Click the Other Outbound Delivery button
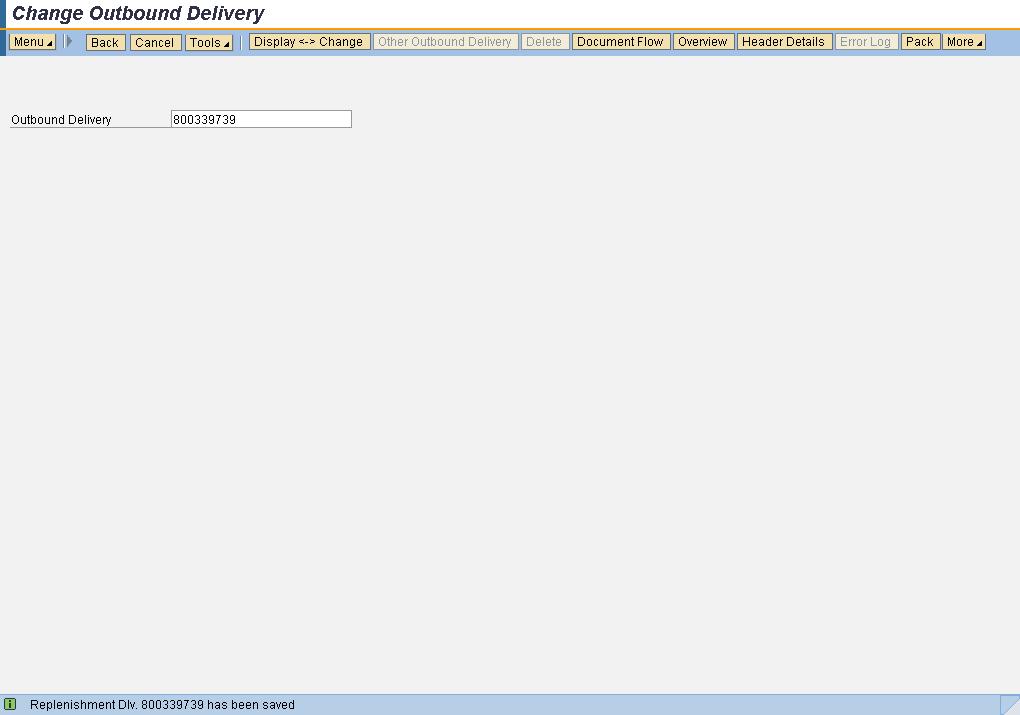1020x715 pixels. click(x=446, y=42)
